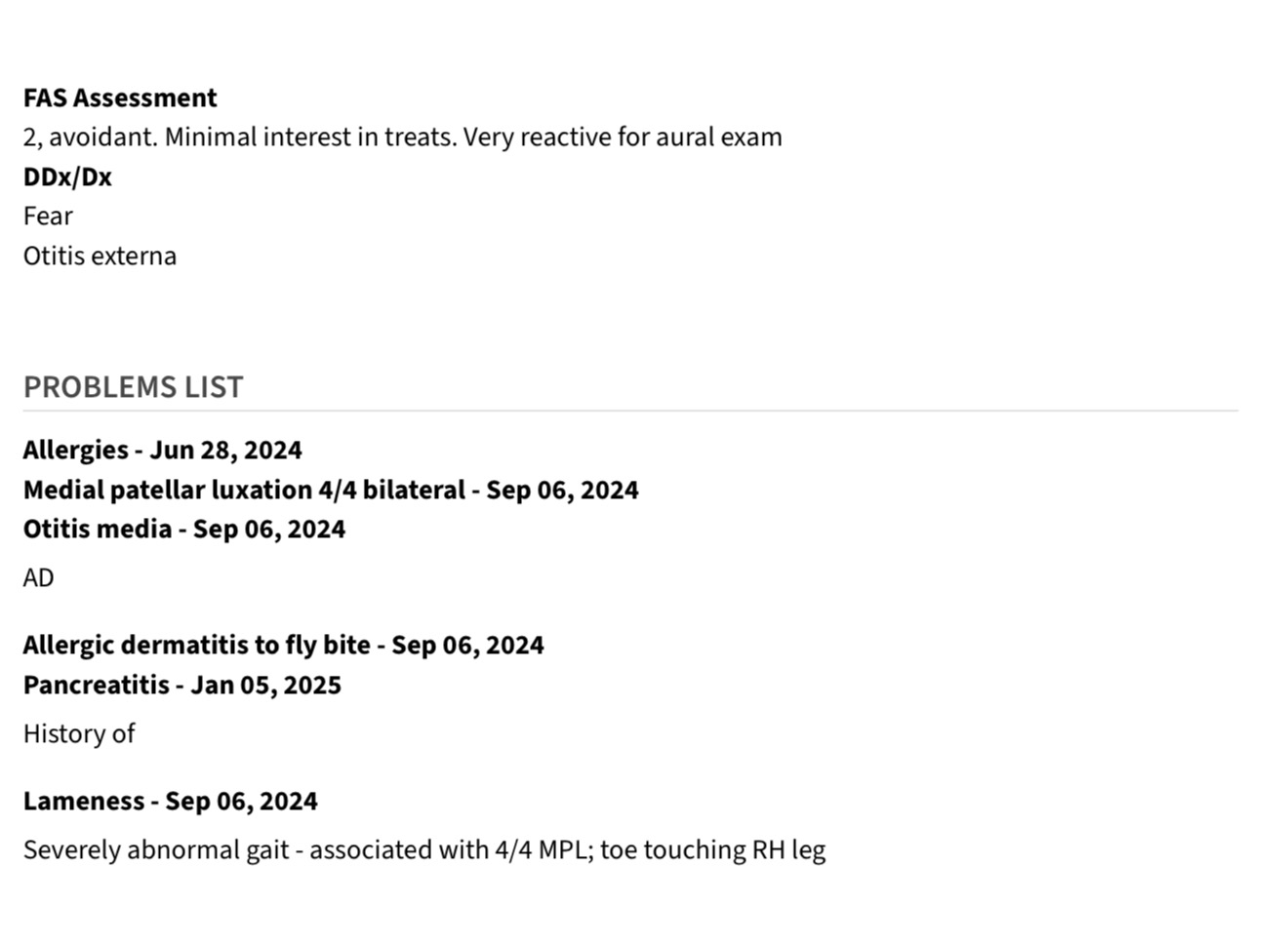Click the AD note under Otitis media

[x=39, y=578]
